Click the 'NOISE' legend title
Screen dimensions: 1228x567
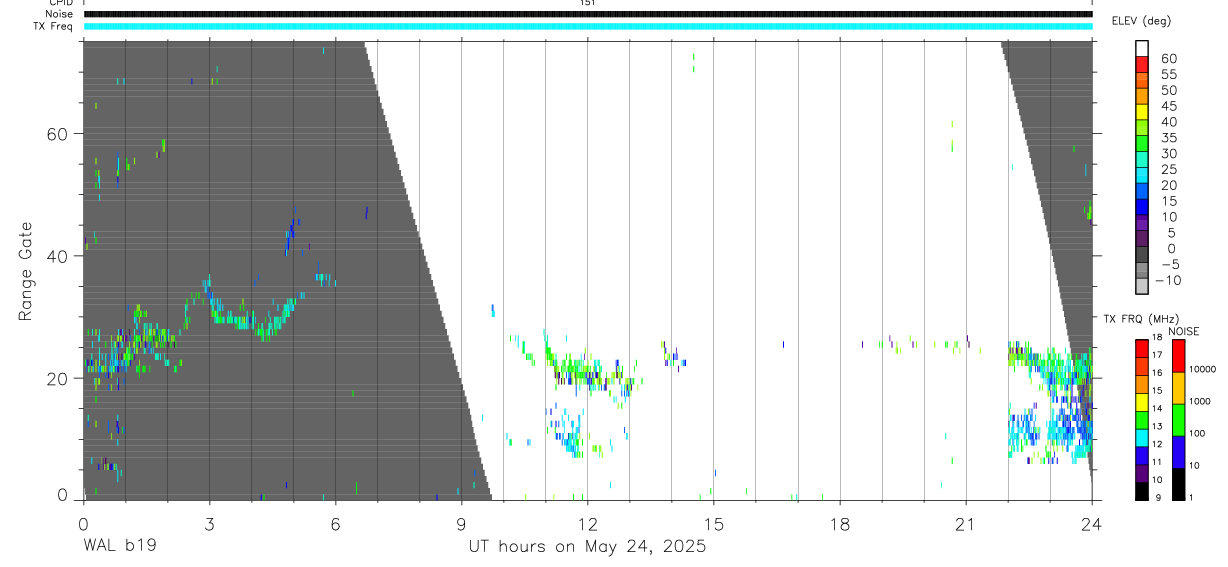pyautogui.click(x=1183, y=331)
